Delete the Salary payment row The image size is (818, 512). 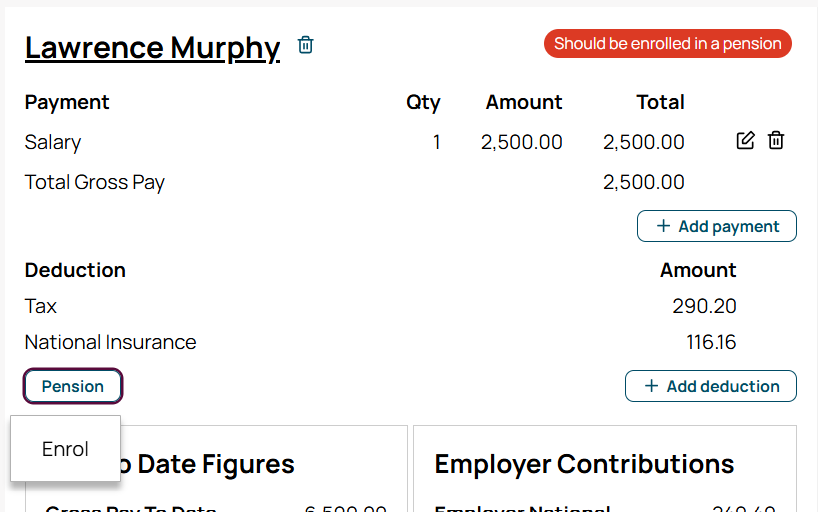pyautogui.click(x=776, y=140)
